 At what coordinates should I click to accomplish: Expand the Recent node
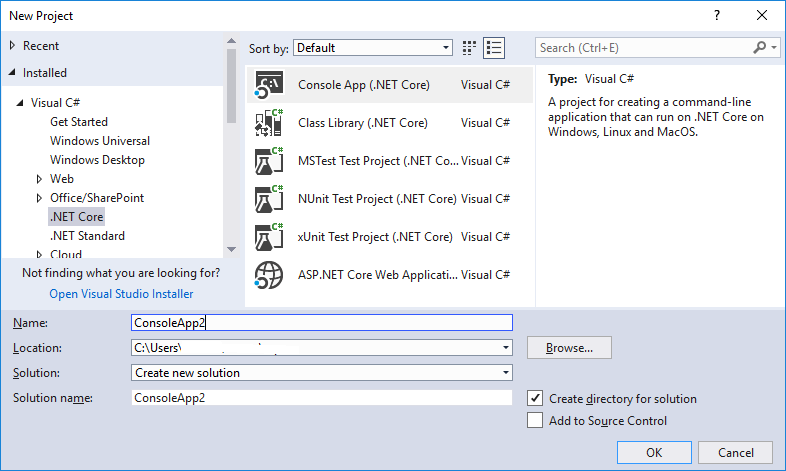(12, 46)
